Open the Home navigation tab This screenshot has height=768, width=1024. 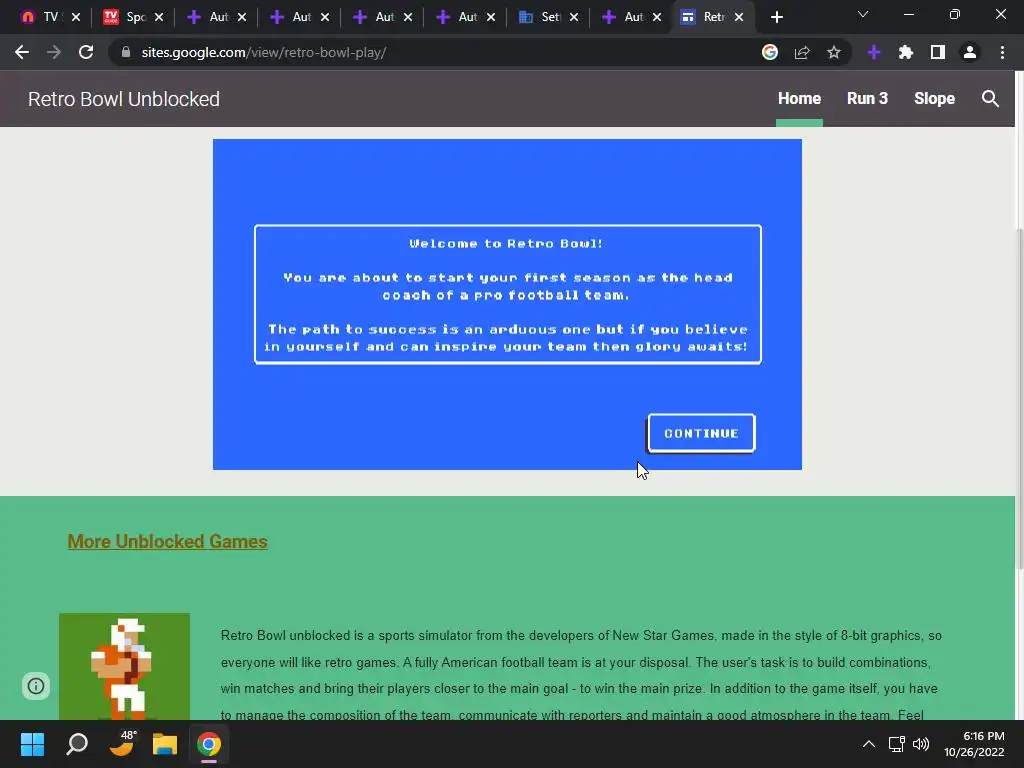799,99
